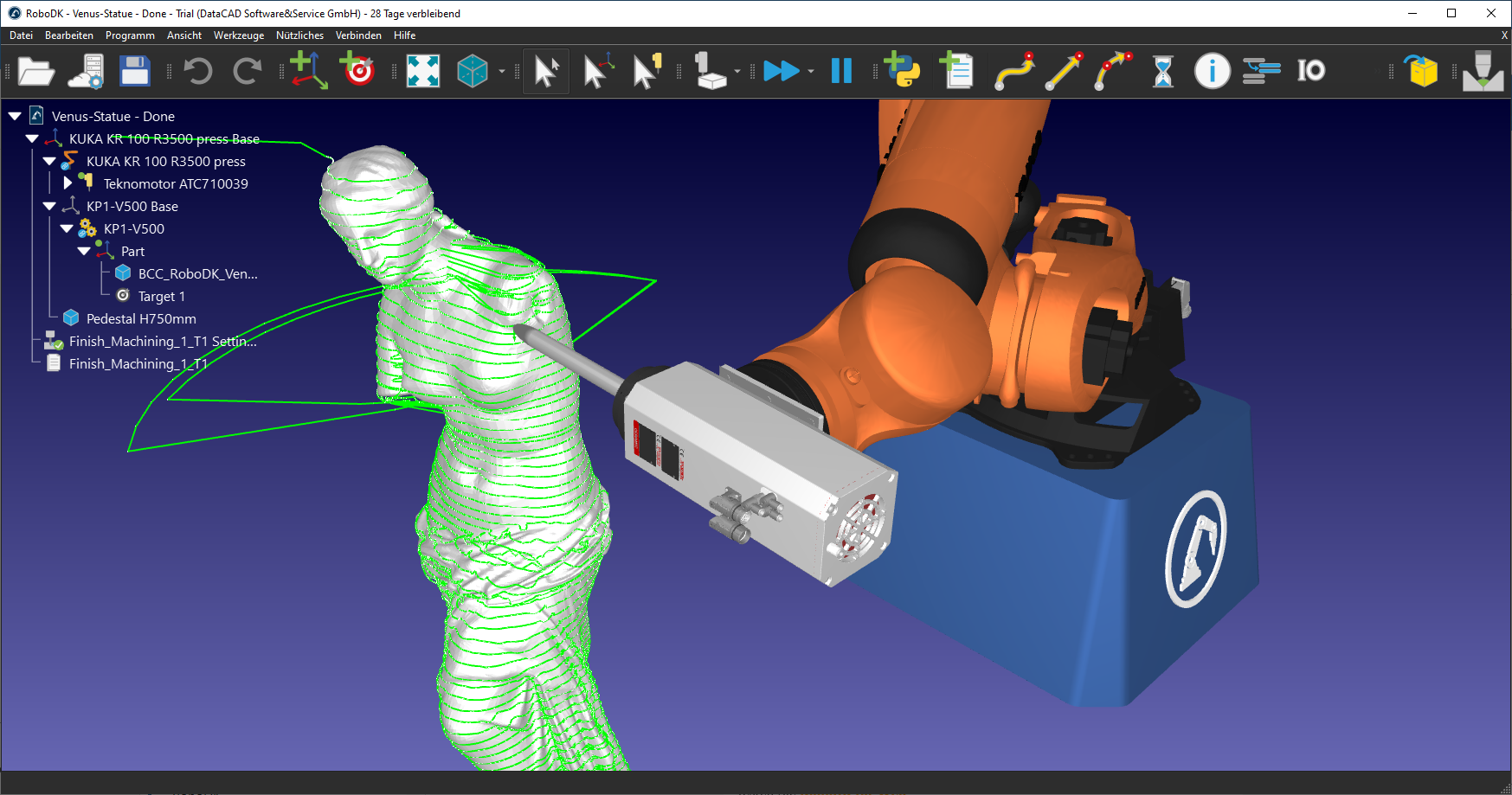Create a new target using the bullseye icon

coord(357,71)
